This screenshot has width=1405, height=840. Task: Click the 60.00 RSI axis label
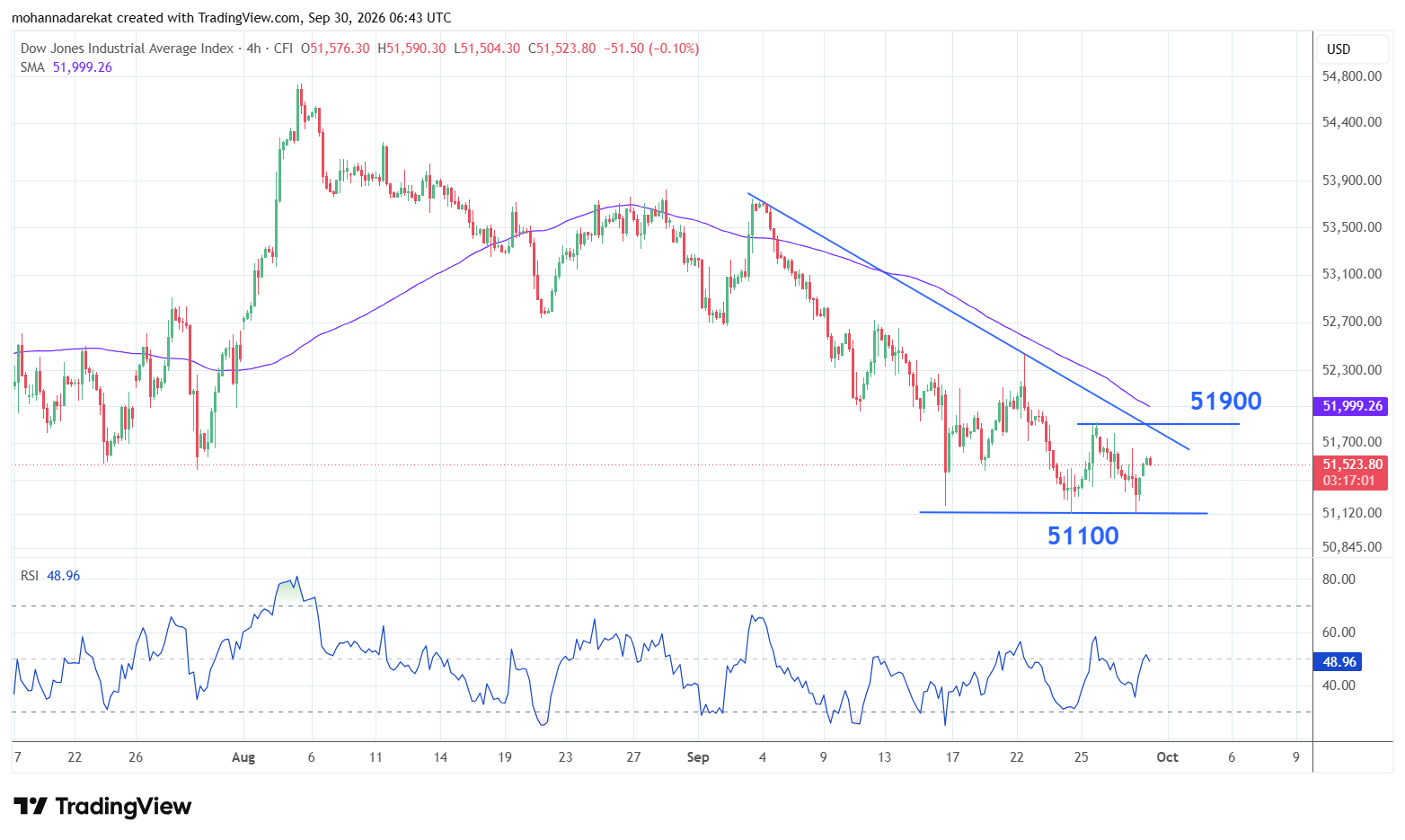click(x=1339, y=632)
